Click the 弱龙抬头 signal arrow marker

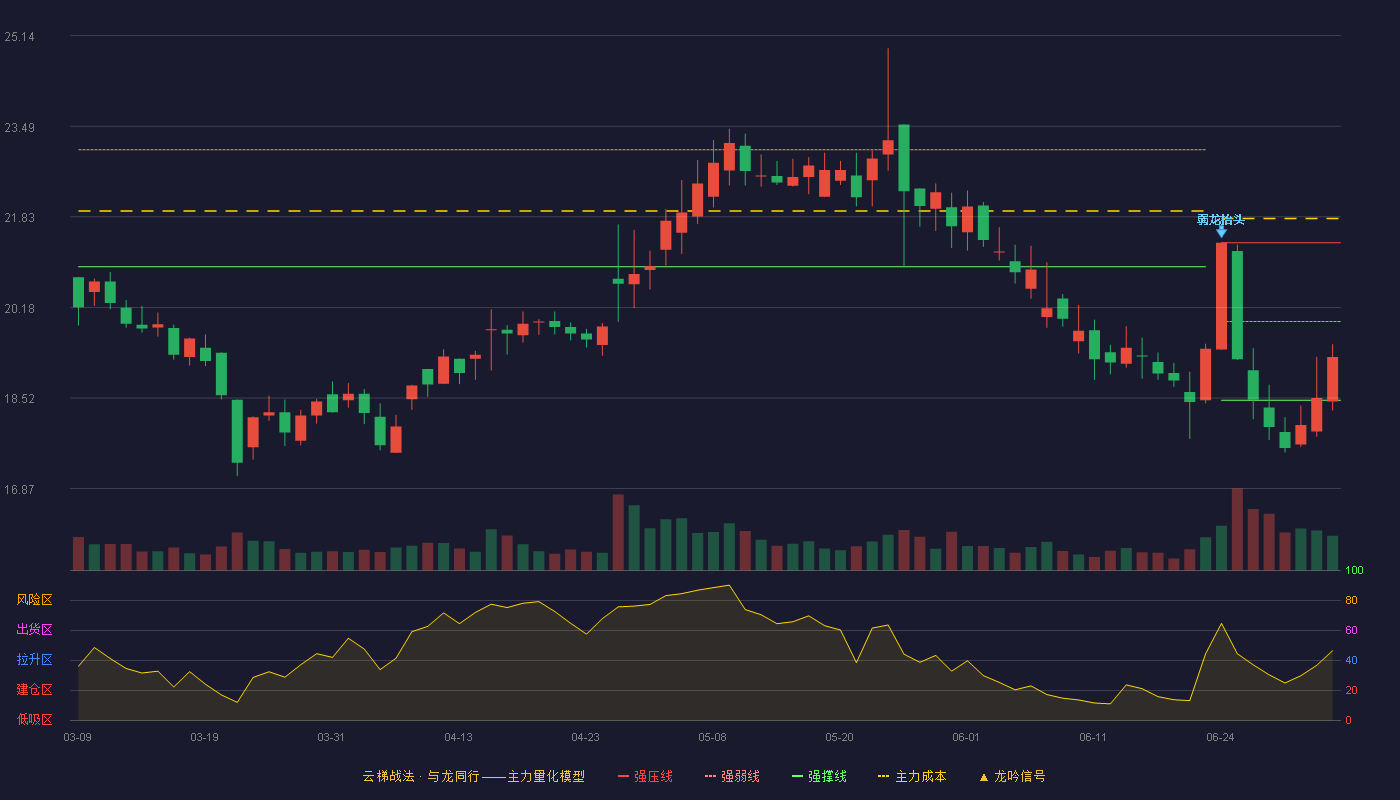coord(1221,232)
